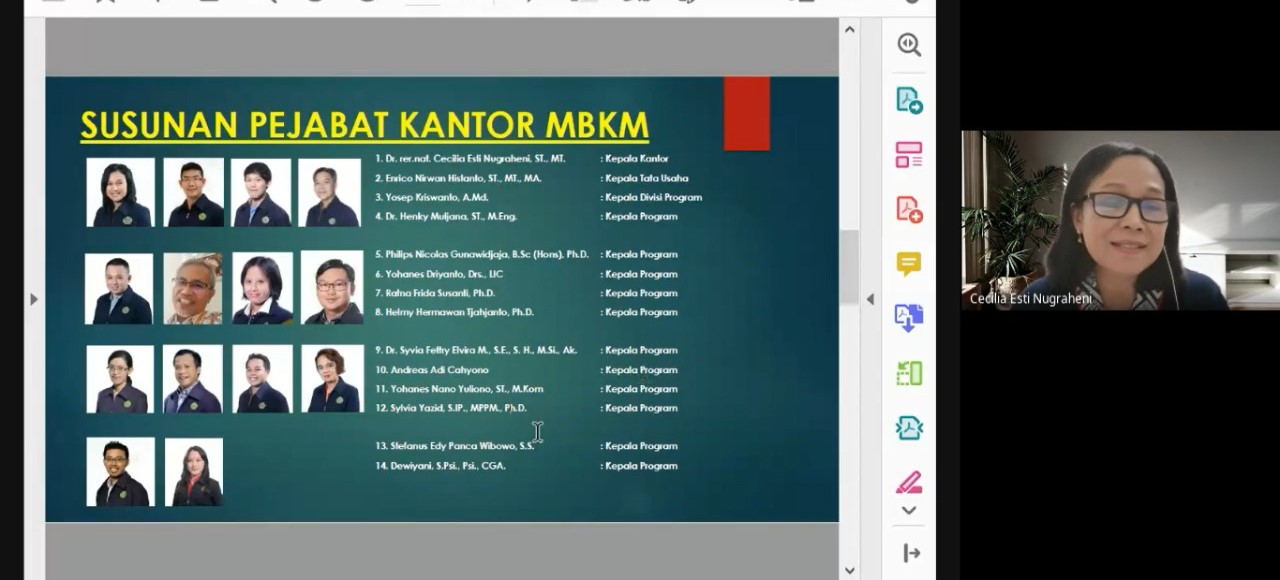Select Cecilia Esti Nugraheni's video tile
This screenshot has width=1280, height=580.
[1120, 220]
